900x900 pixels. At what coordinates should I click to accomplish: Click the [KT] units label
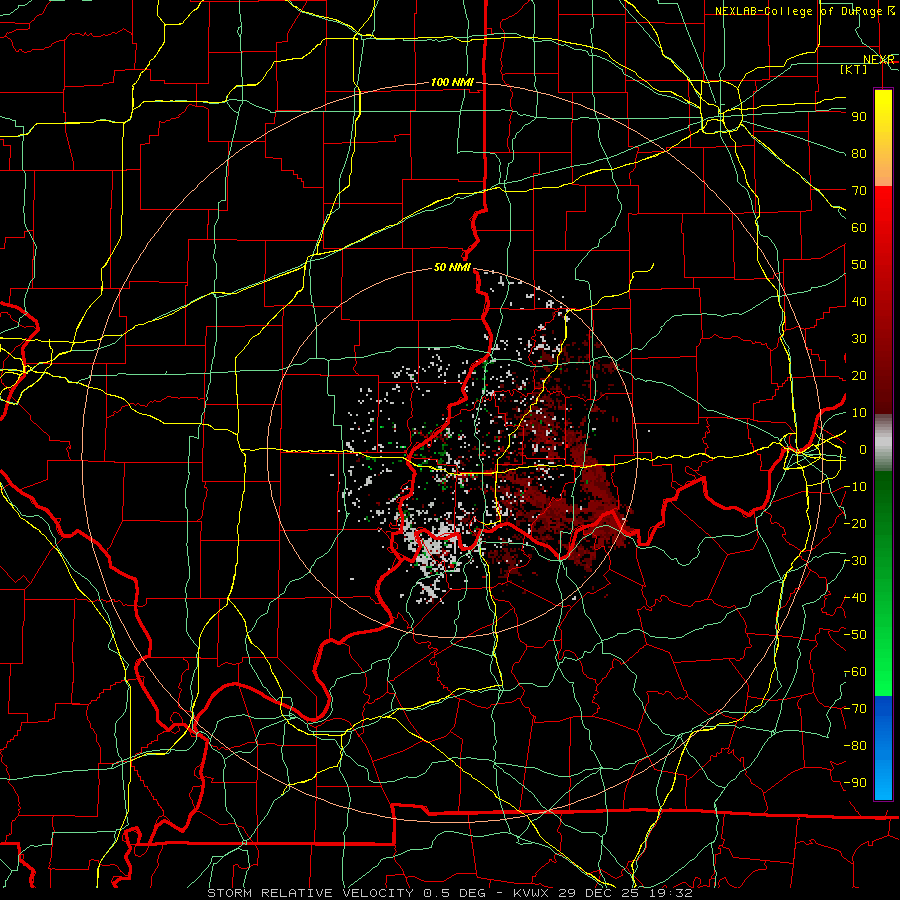tap(854, 69)
